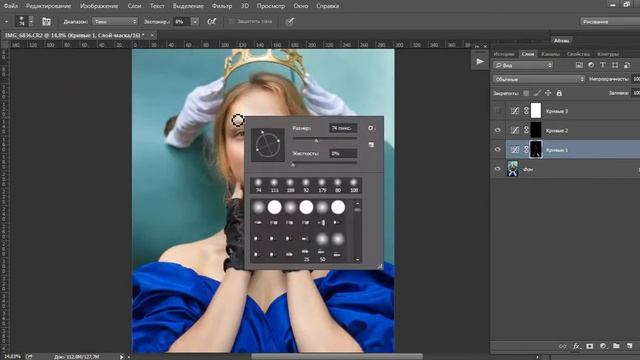Image resolution: width=640 pixels, height=360 pixels.
Task: Filter layers by shape layers icon
Action: 615,65
